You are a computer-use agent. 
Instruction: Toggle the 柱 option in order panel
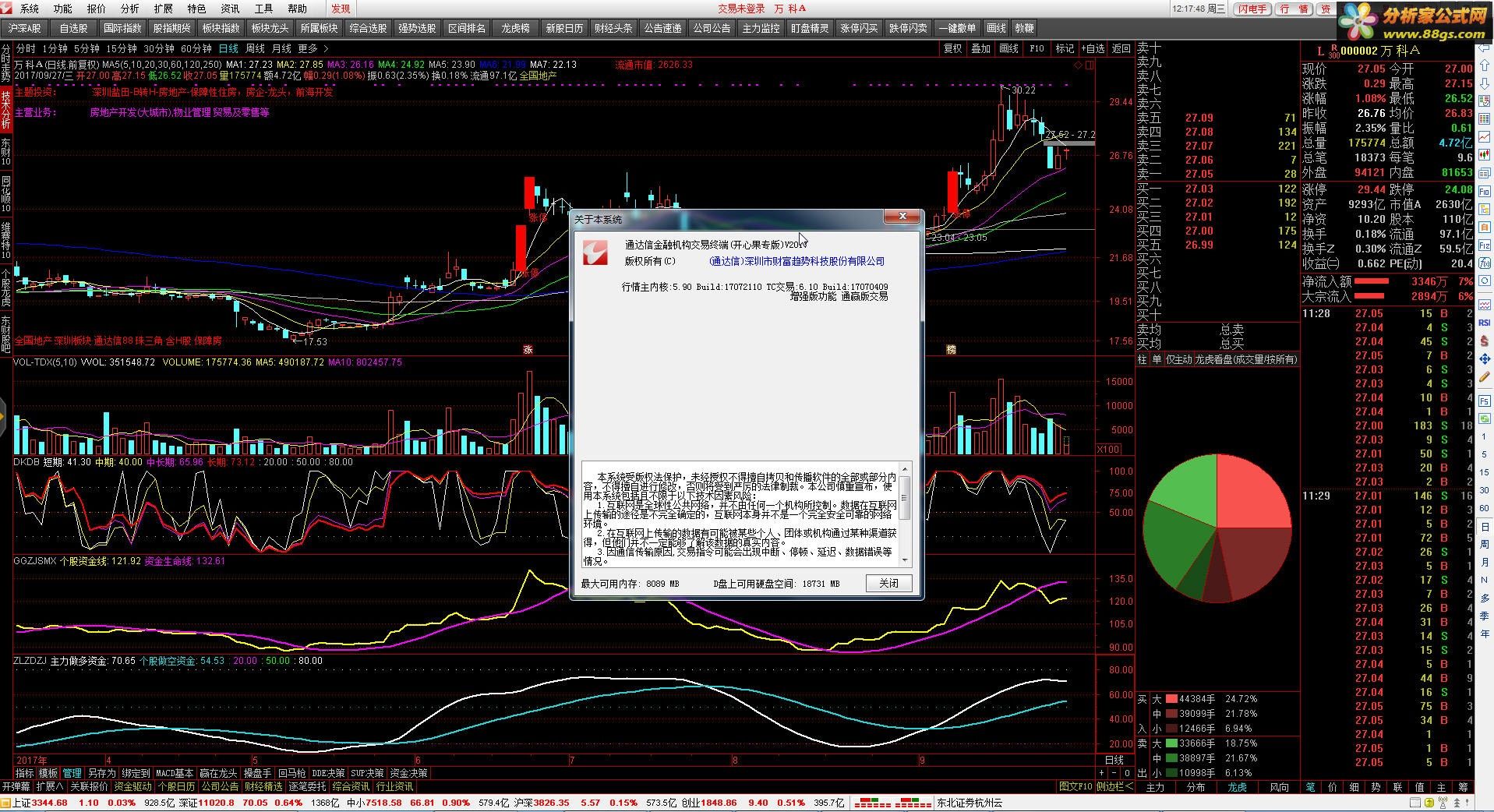click(x=1143, y=359)
